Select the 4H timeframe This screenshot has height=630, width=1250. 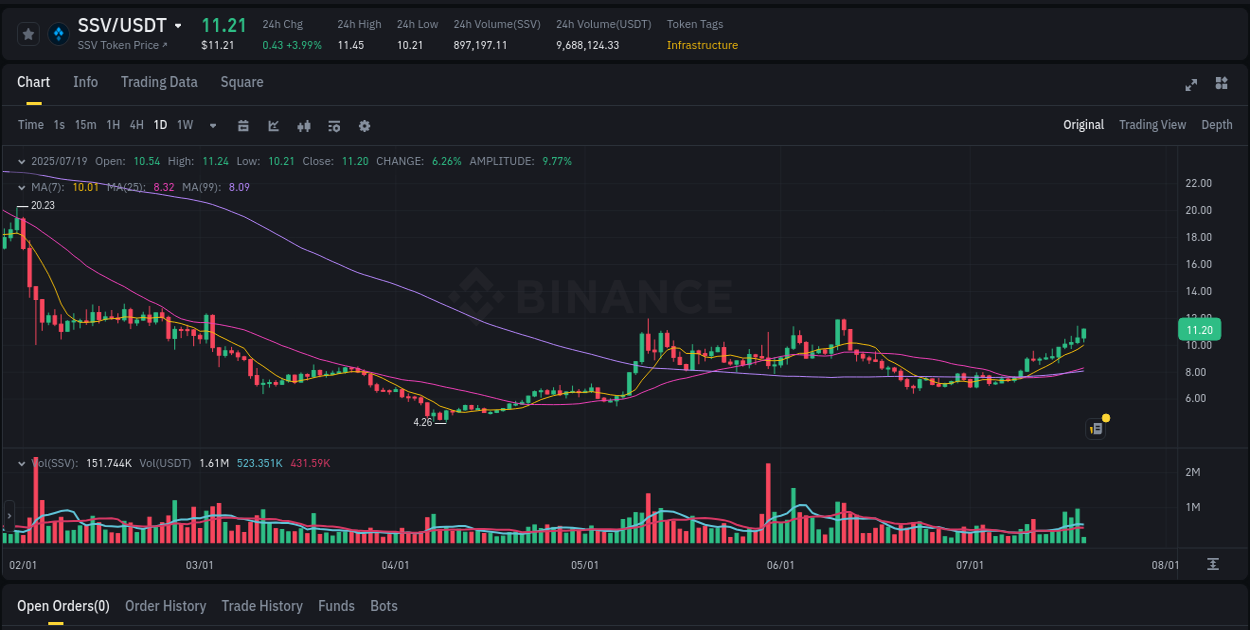coord(136,125)
